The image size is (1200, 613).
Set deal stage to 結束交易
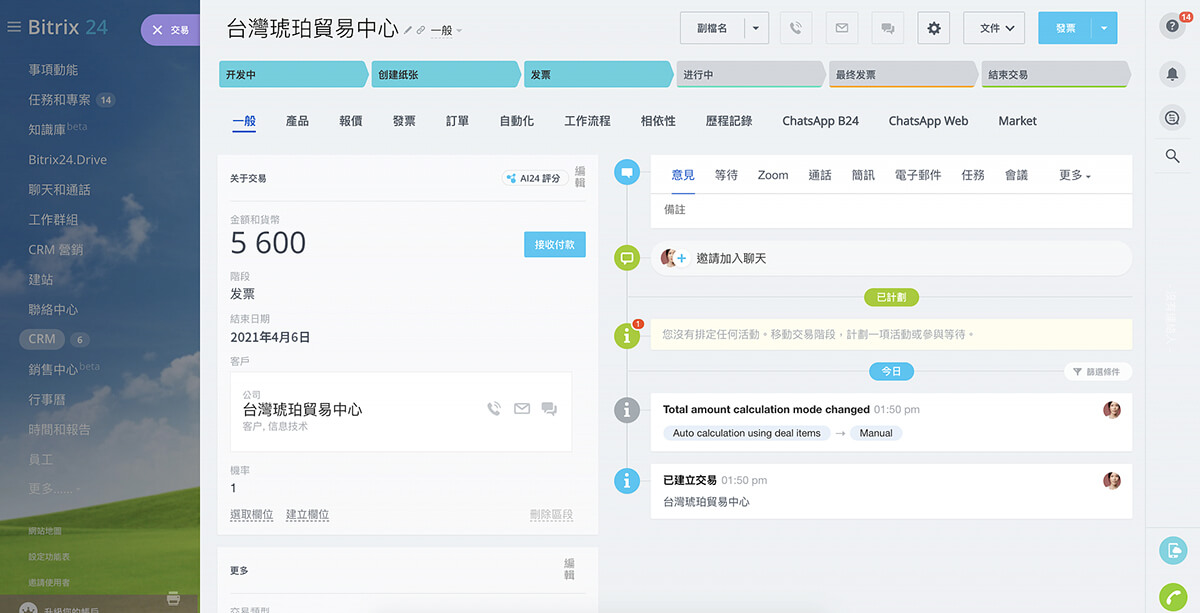pyautogui.click(x=1056, y=74)
